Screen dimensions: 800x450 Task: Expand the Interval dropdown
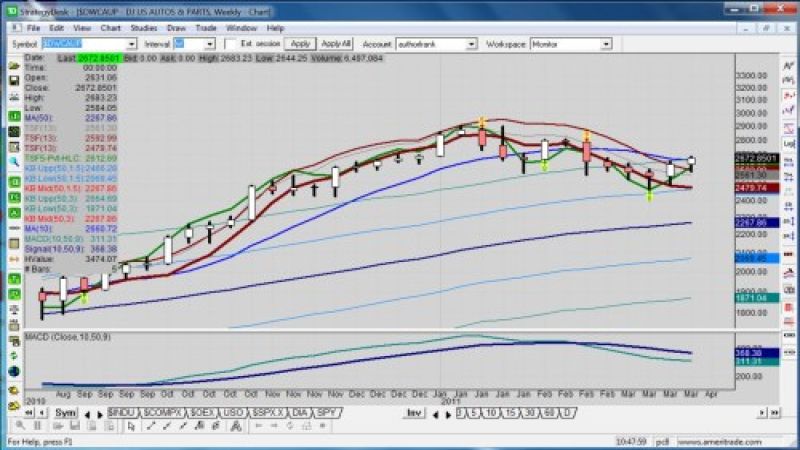pos(209,44)
